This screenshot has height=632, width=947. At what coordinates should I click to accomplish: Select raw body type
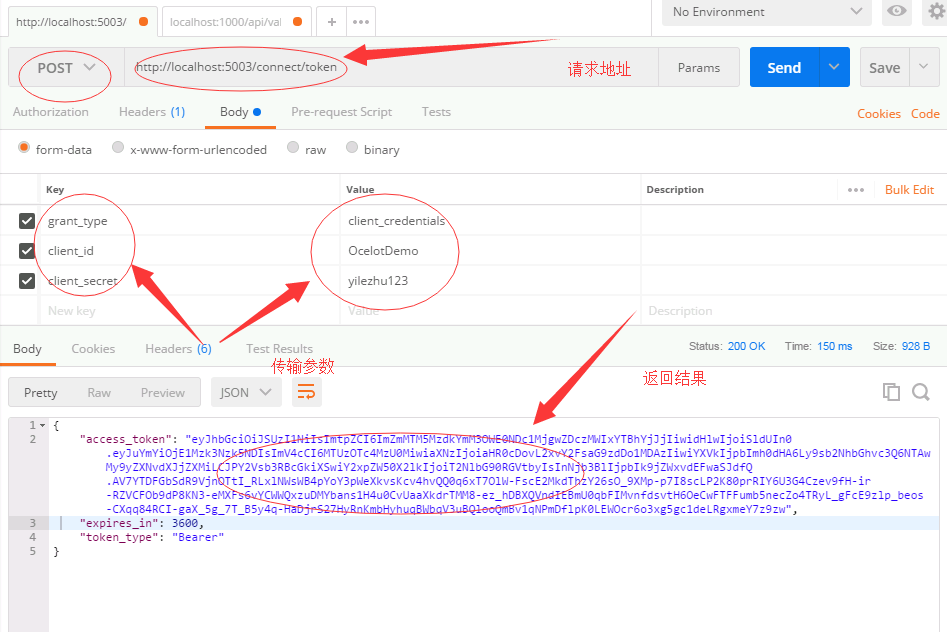click(293, 147)
